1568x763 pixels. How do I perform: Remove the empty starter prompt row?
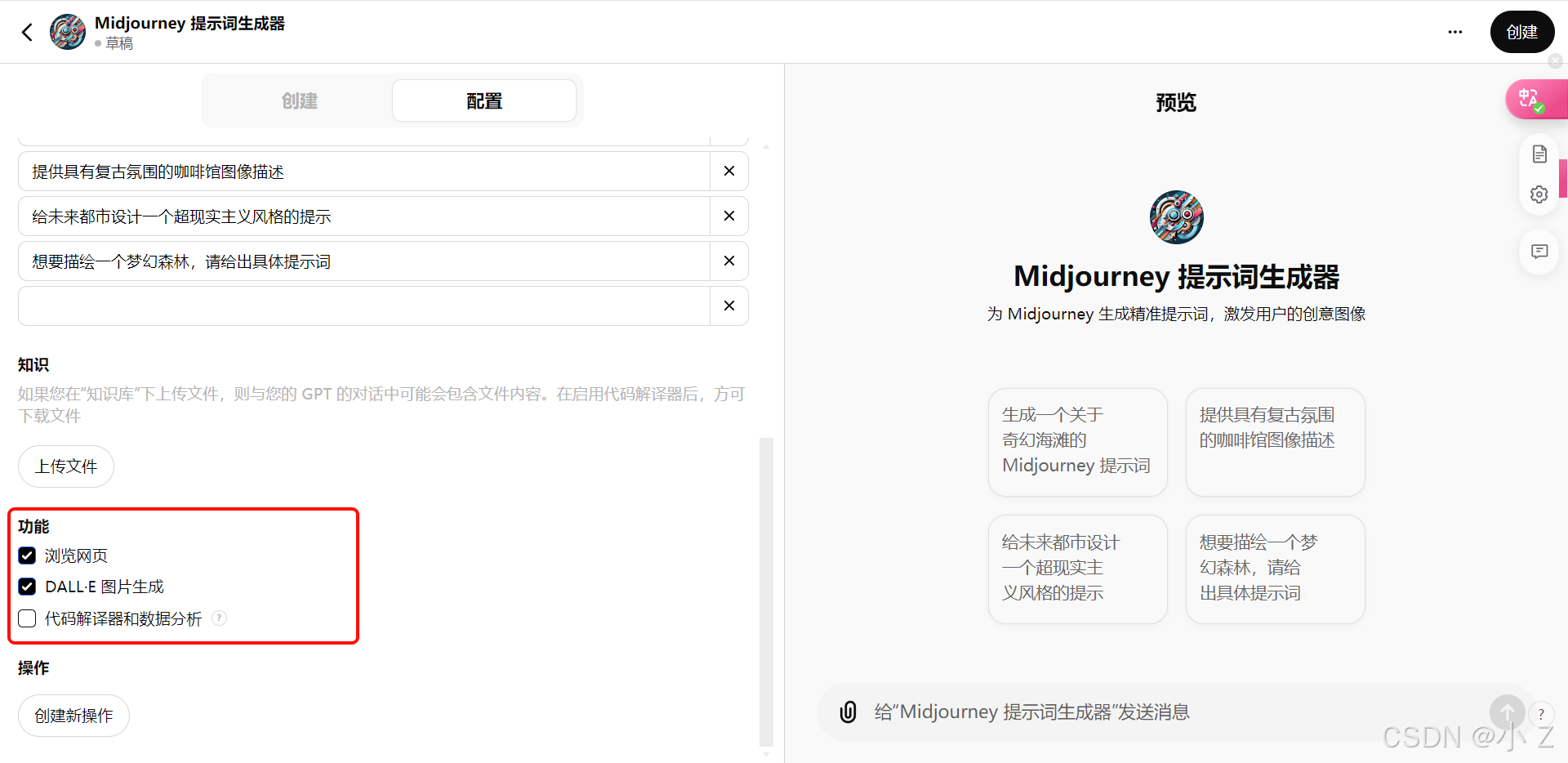pos(729,306)
